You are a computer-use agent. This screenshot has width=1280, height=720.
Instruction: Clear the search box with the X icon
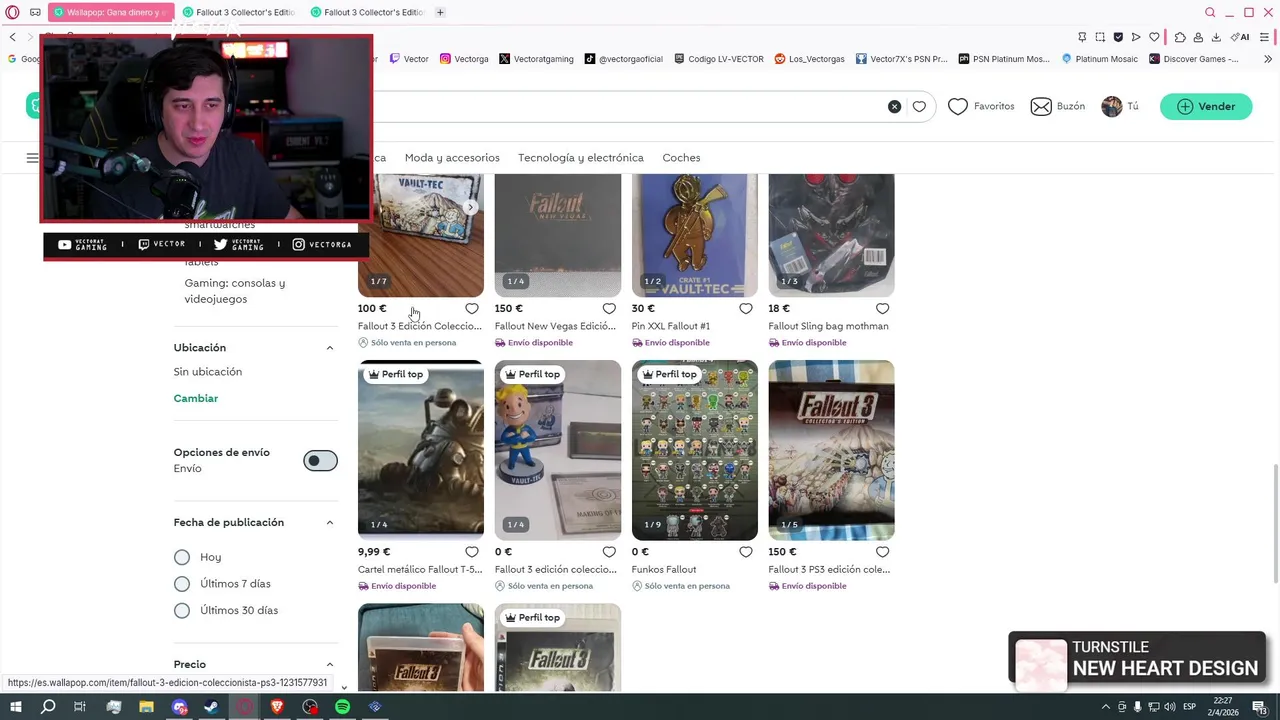tap(895, 106)
